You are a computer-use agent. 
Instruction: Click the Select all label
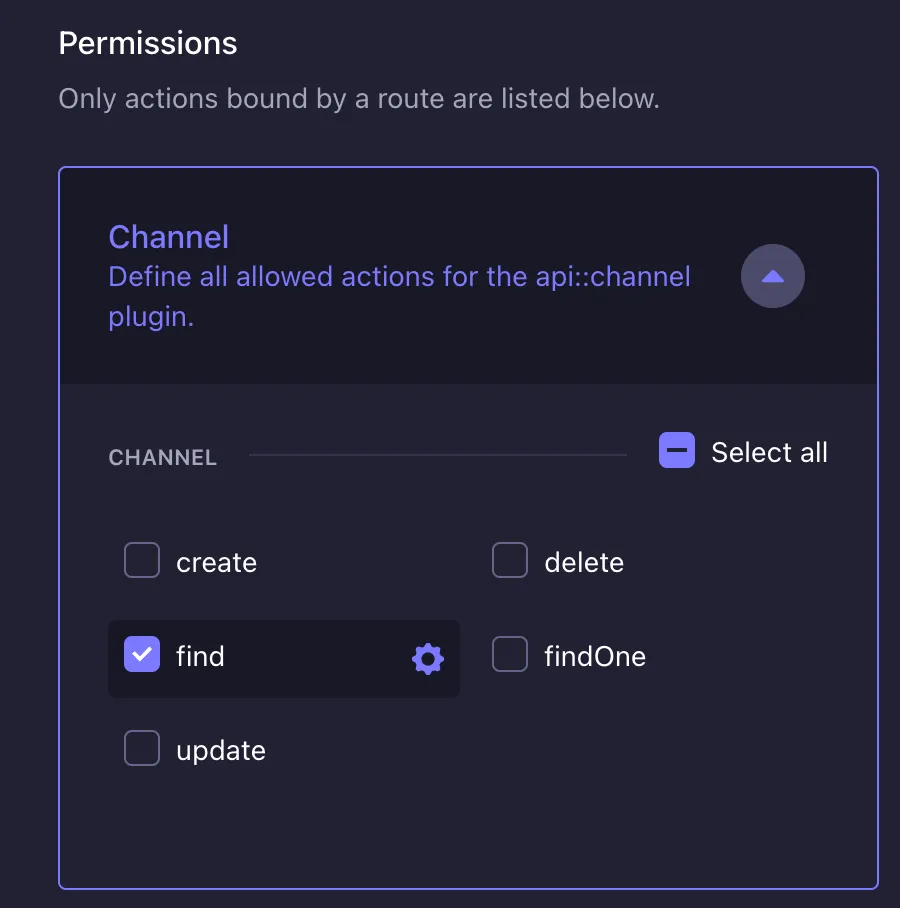pos(770,452)
